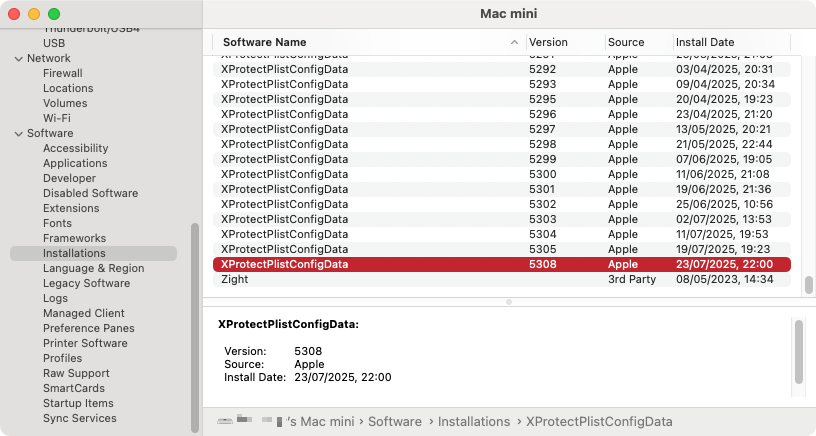The image size is (816, 436).
Task: Select XProtectPlistConfigData version 5303 row
Action: click(502, 219)
